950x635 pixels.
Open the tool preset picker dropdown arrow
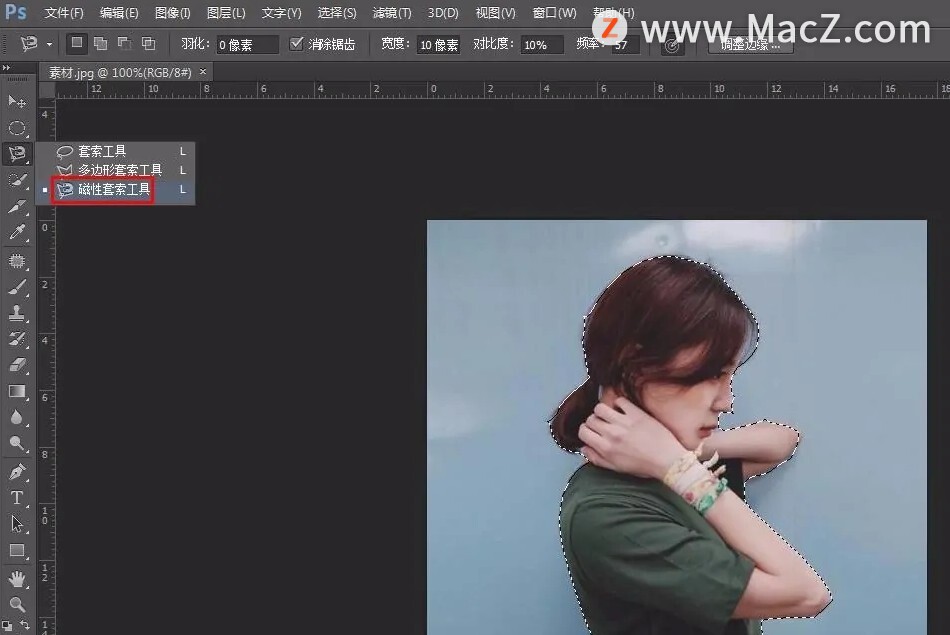[49, 45]
